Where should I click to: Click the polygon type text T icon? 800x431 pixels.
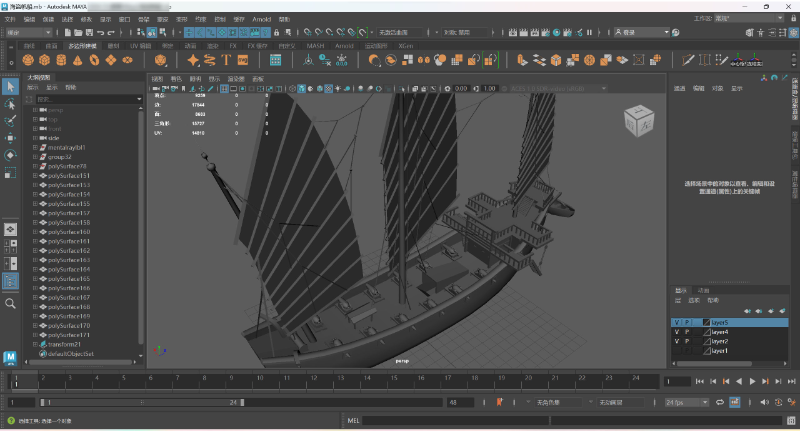pos(226,60)
